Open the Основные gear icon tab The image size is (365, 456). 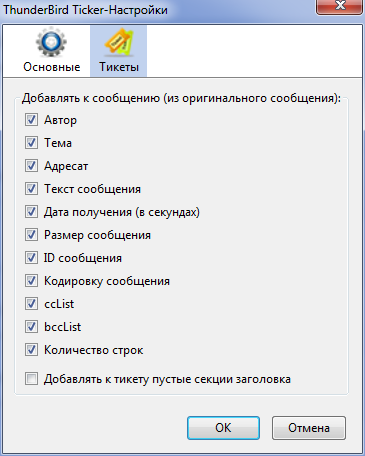point(51,42)
